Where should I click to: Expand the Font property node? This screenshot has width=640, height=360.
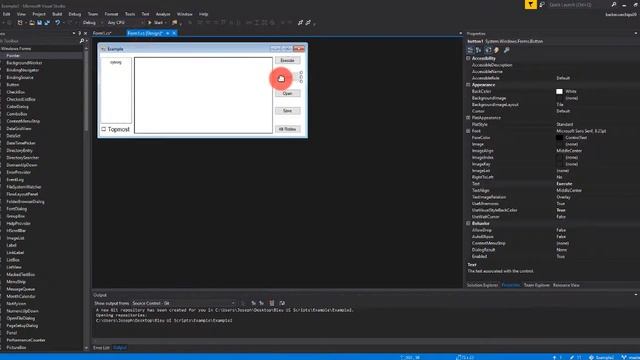468,131
